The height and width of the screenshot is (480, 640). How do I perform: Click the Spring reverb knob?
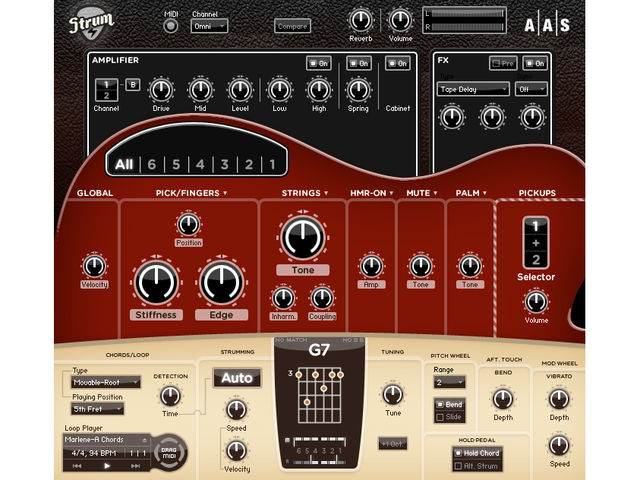click(358, 90)
